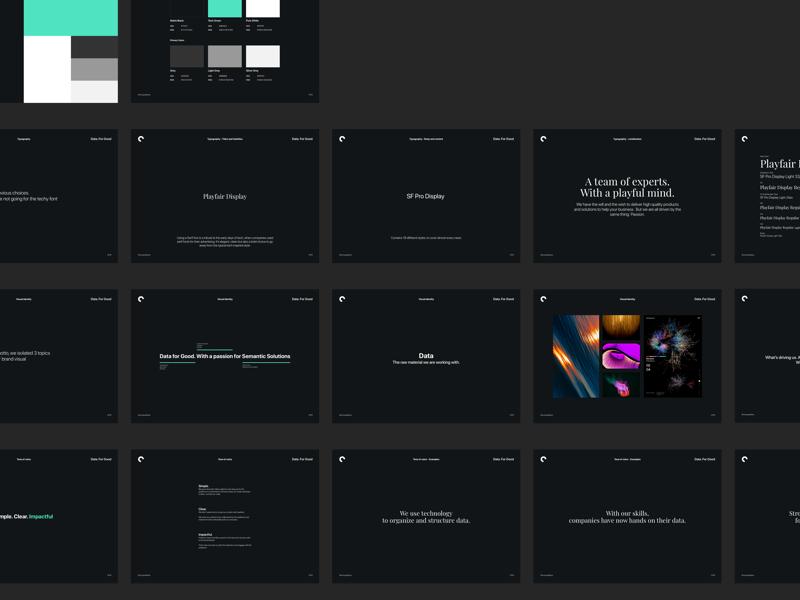This screenshot has width=800, height=600.
Task: Pick the Silver Grey color swatch
Action: click(263, 56)
